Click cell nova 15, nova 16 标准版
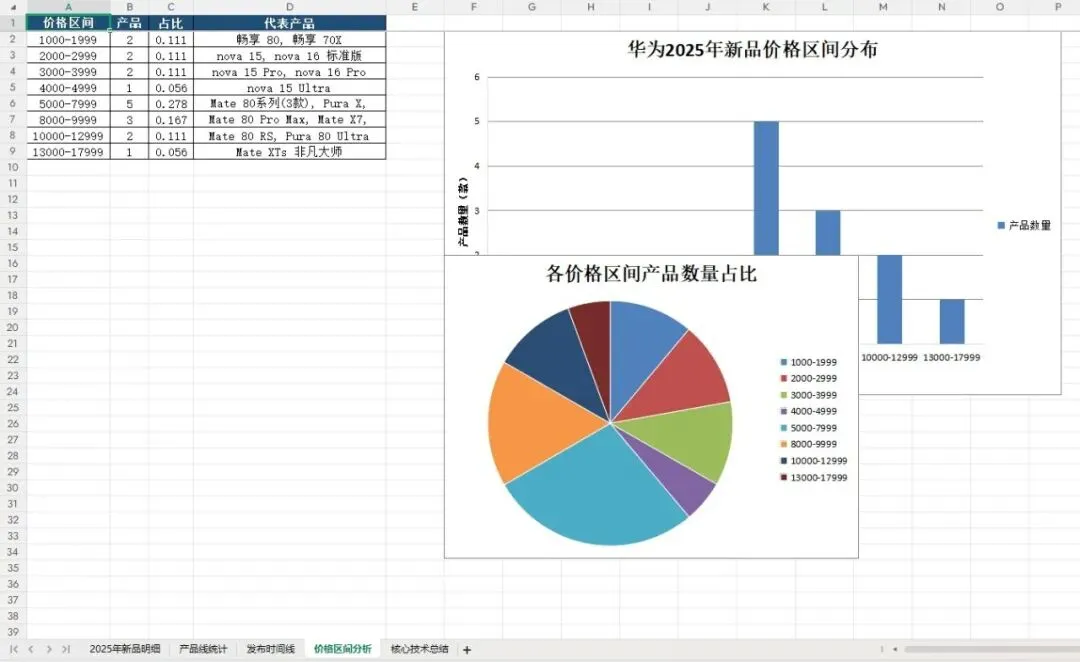Image resolution: width=1080 pixels, height=662 pixels. [x=289, y=56]
